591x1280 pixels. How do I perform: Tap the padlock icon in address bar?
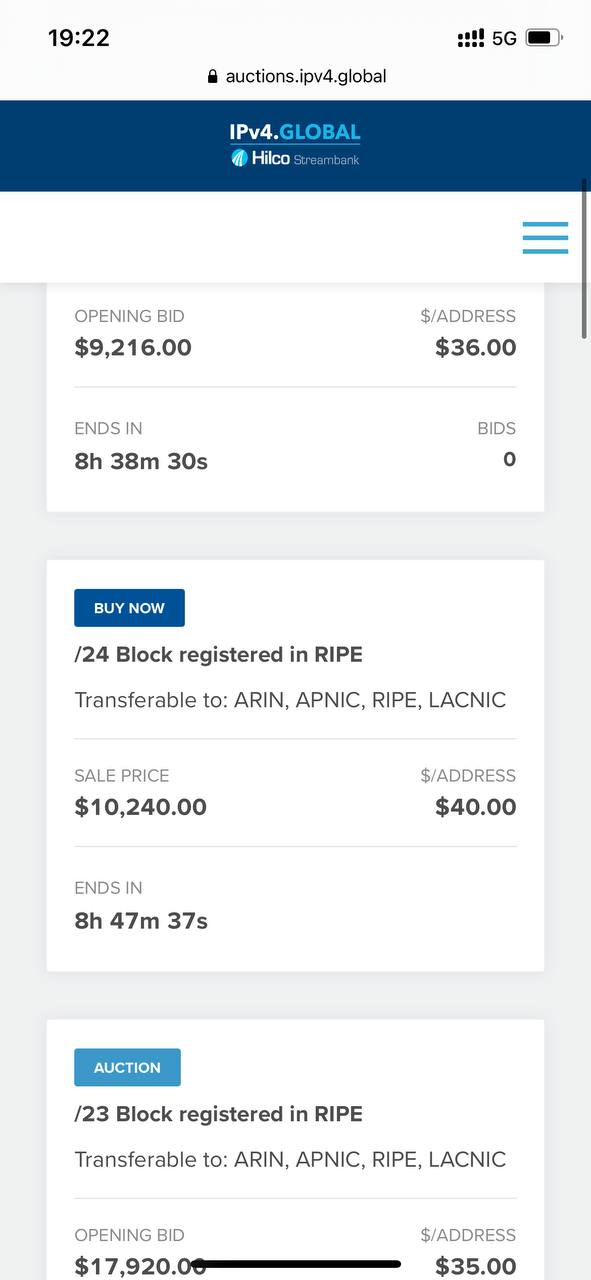212,77
